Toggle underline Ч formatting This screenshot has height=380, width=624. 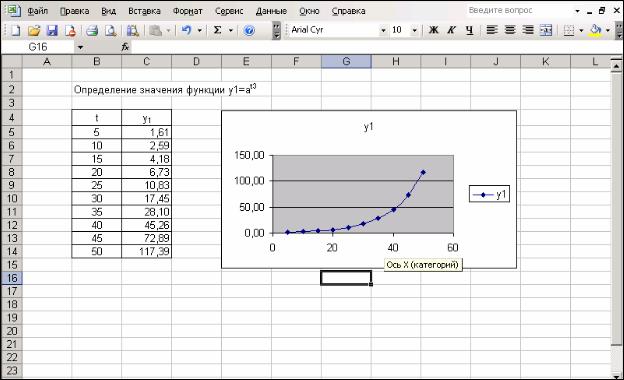coord(470,30)
